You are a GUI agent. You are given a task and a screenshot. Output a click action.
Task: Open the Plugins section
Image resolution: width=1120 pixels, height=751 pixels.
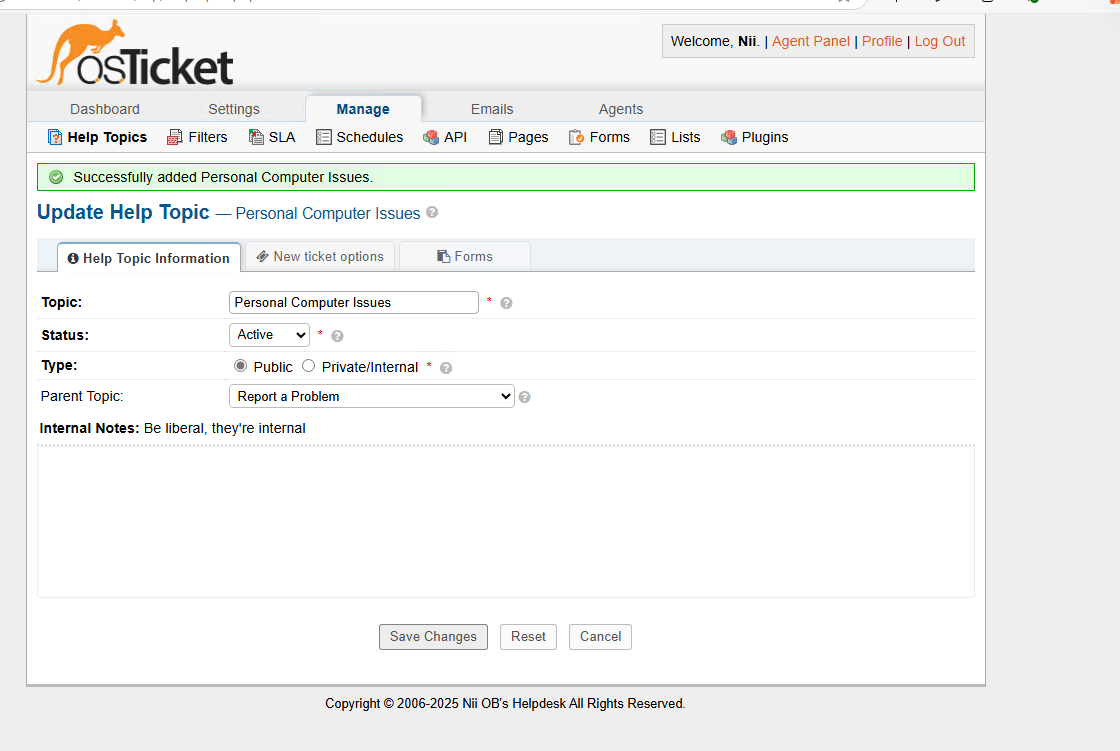[754, 137]
